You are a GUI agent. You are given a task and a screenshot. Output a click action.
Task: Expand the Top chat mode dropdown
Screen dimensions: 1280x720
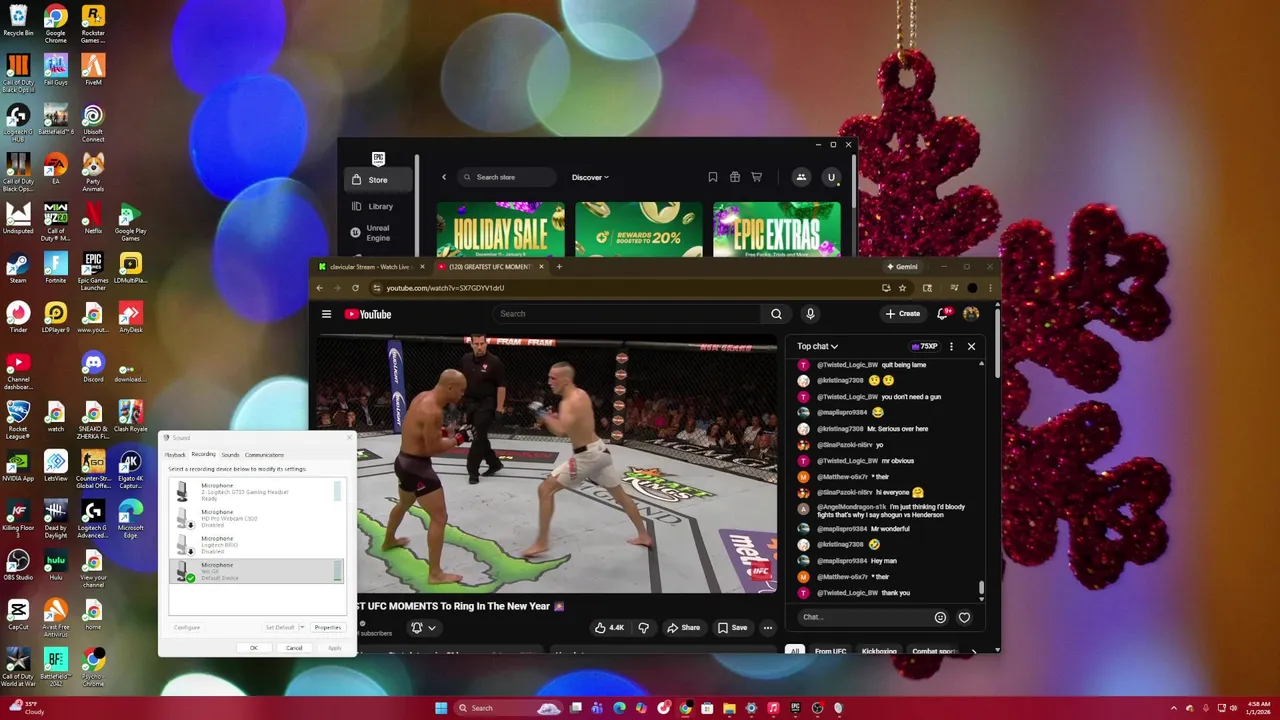pyautogui.click(x=818, y=346)
